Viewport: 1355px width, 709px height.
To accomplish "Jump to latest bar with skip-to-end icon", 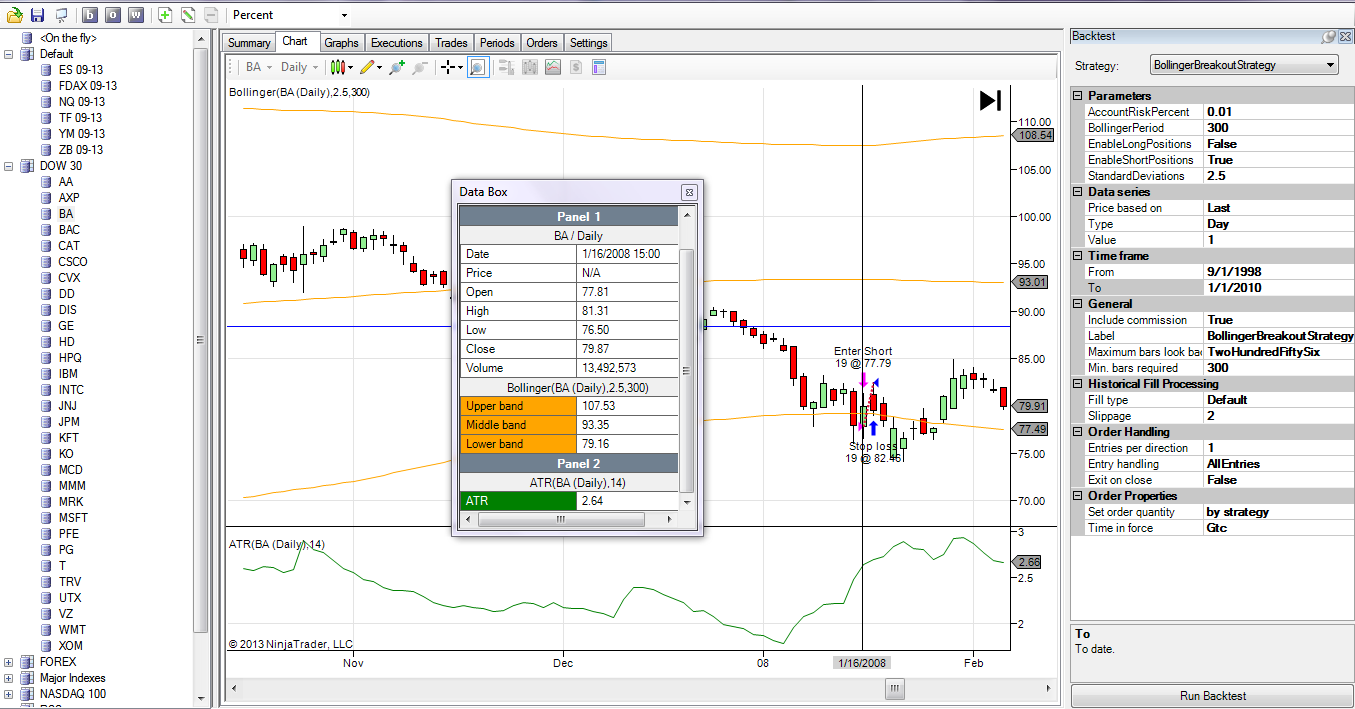I will point(990,100).
